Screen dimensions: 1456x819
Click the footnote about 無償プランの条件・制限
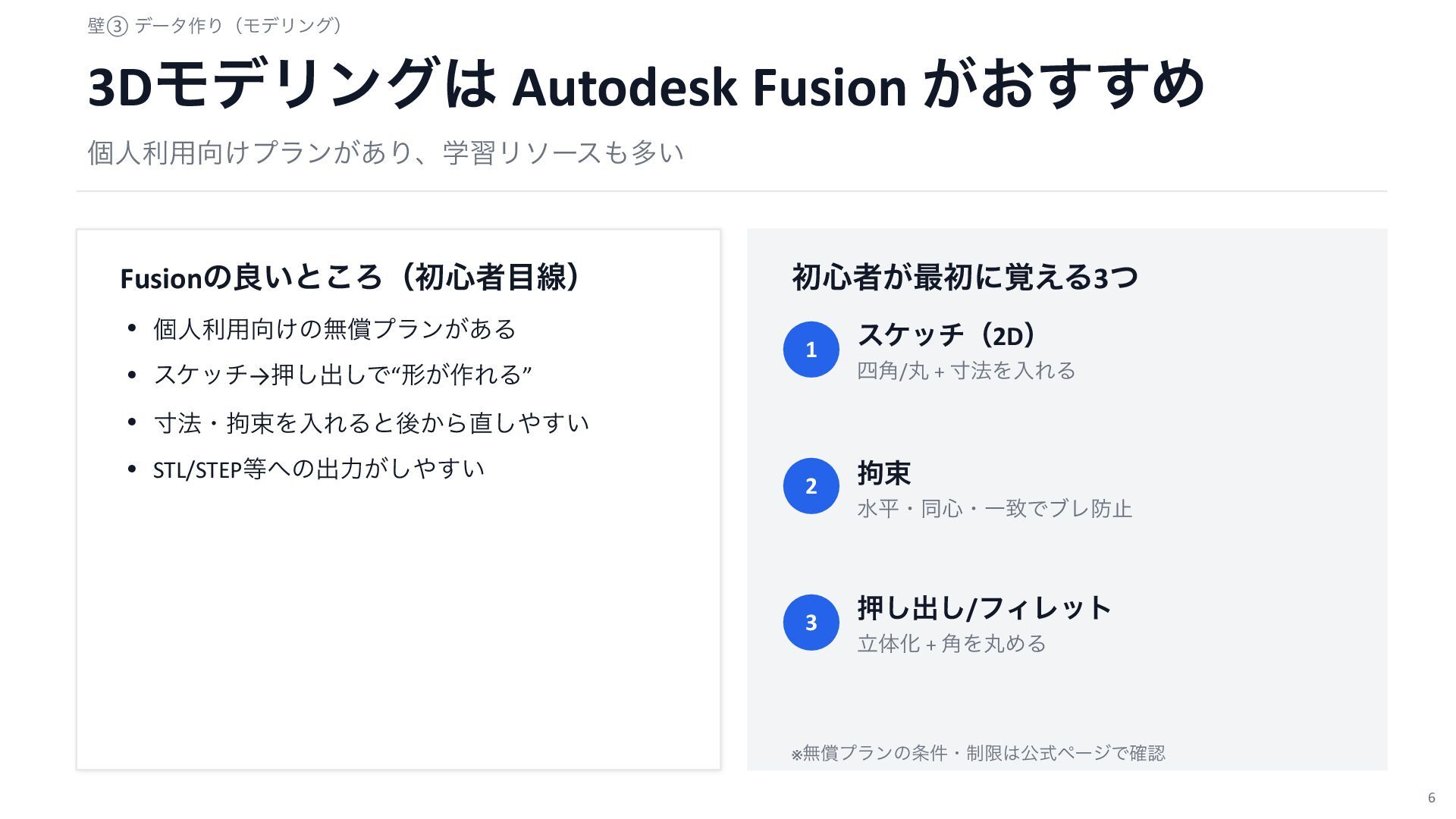[x=978, y=753]
